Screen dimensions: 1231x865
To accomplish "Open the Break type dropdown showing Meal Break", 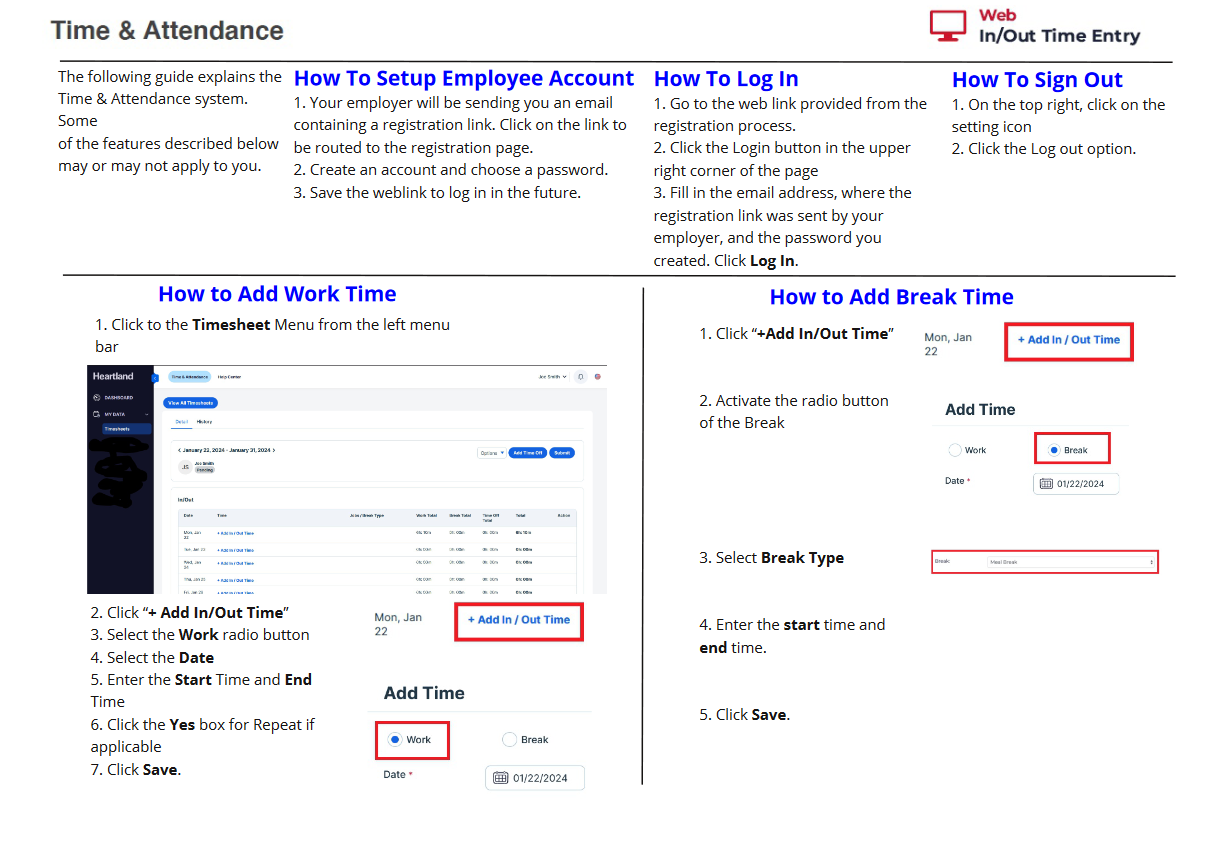I will point(1071,562).
